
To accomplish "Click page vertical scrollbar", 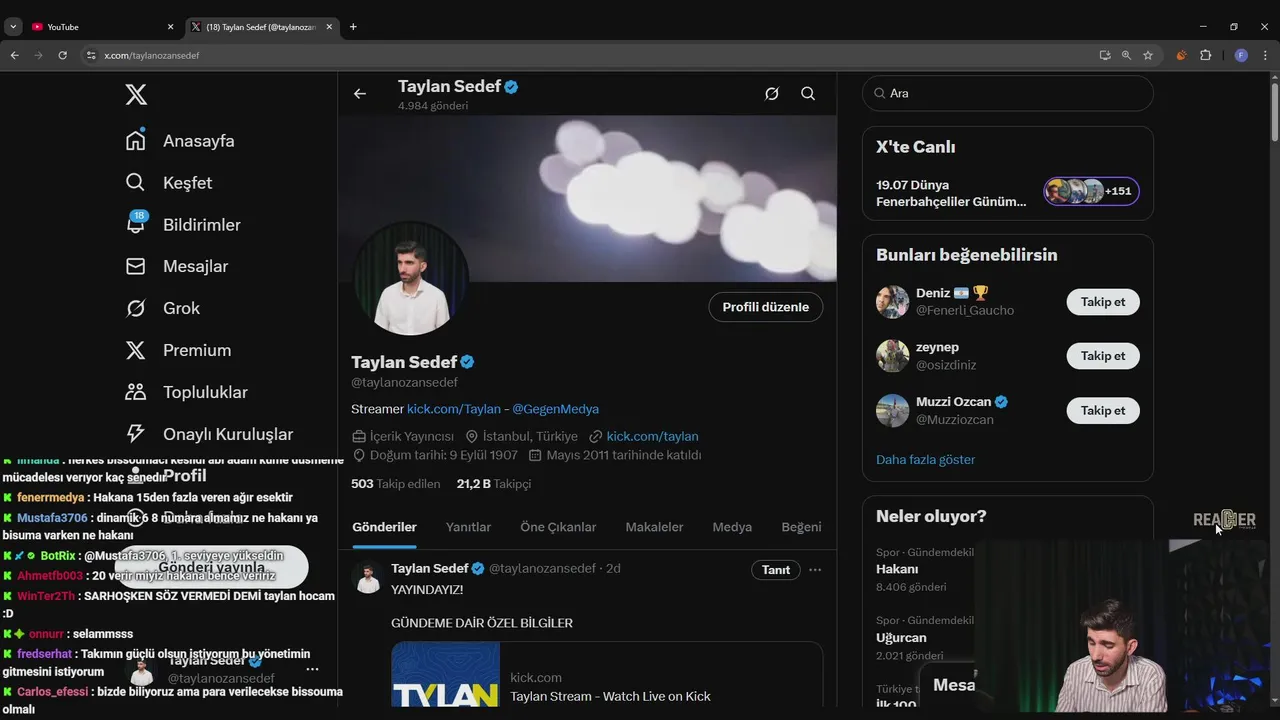I will [1274, 110].
